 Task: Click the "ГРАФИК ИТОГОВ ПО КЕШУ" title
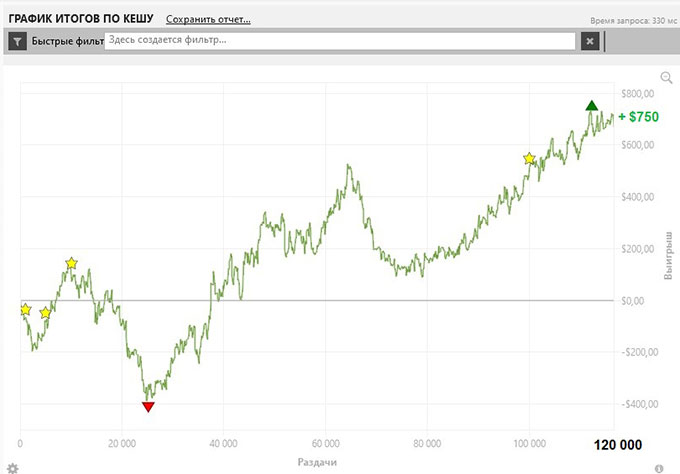(81, 18)
